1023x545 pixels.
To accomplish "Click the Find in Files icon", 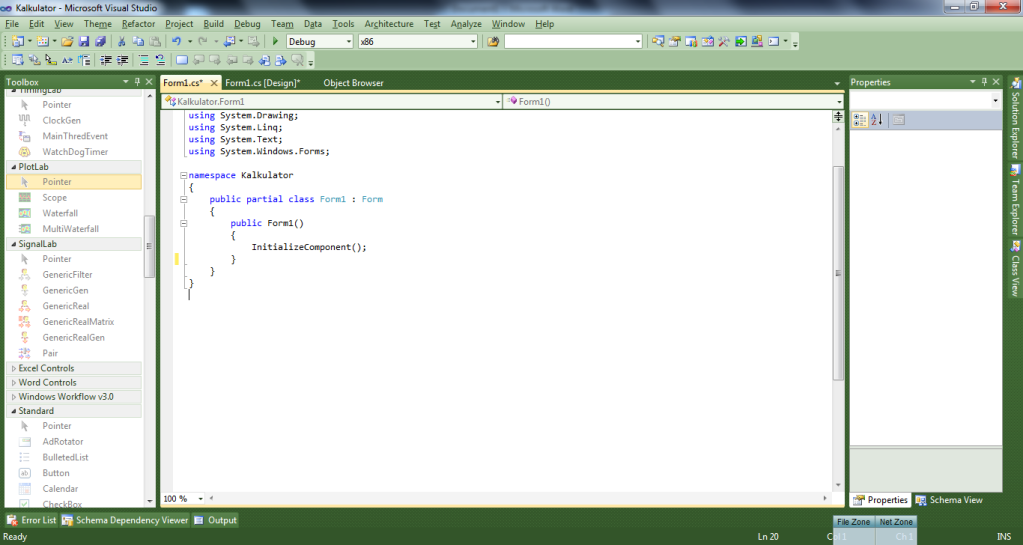I will (x=493, y=41).
